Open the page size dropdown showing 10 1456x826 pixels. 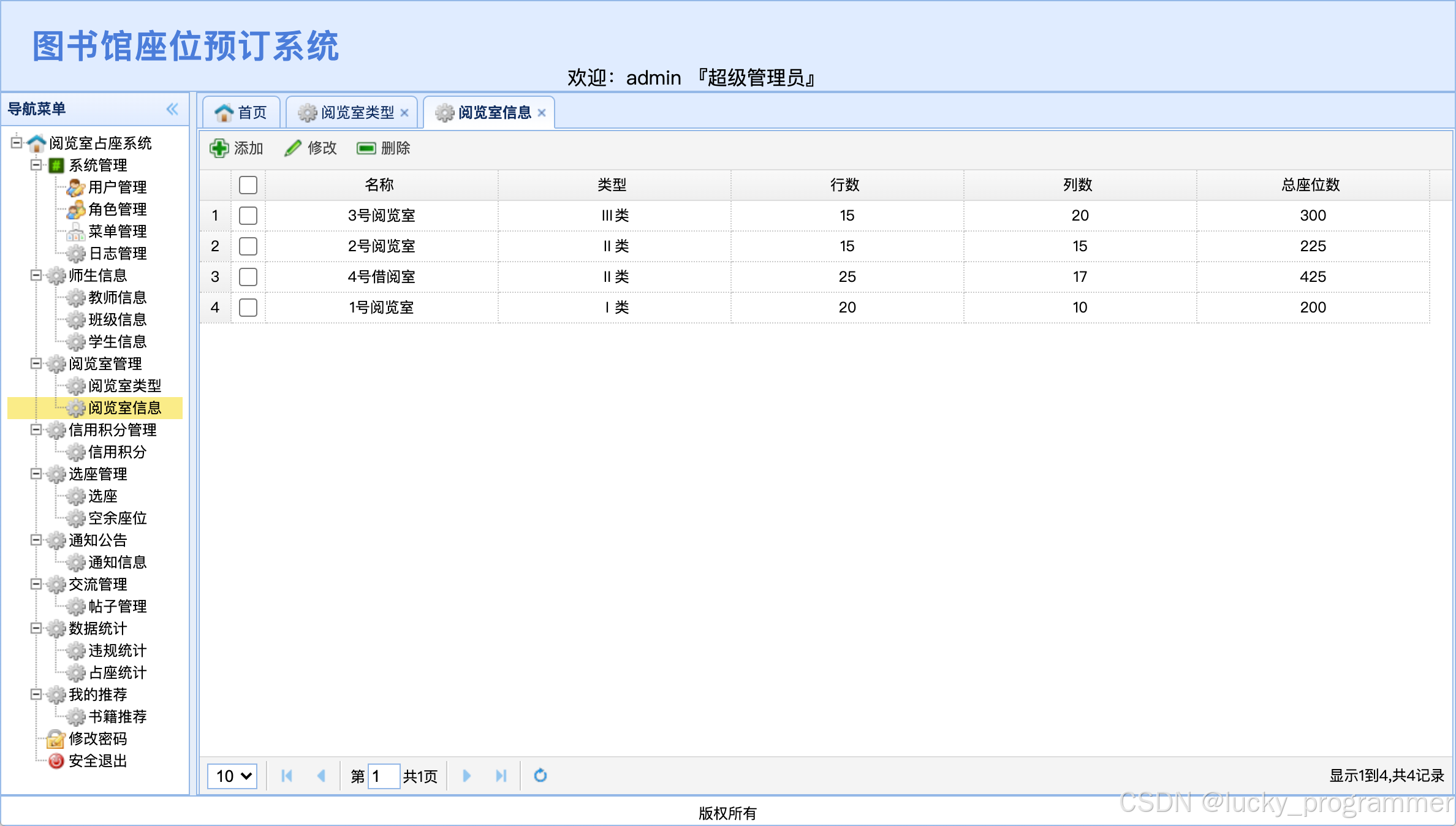pyautogui.click(x=232, y=776)
